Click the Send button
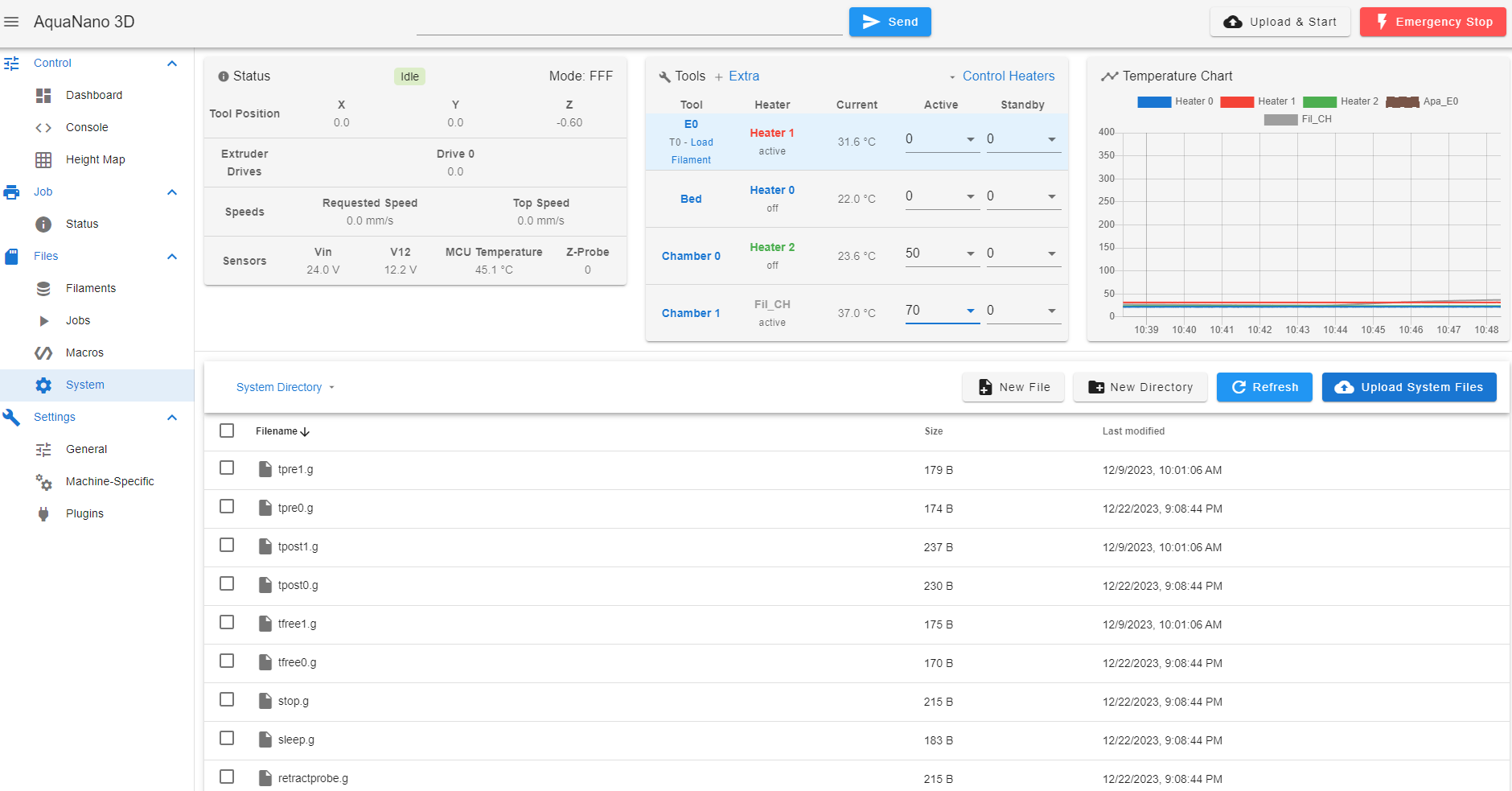Viewport: 1512px width, 791px height. click(890, 22)
